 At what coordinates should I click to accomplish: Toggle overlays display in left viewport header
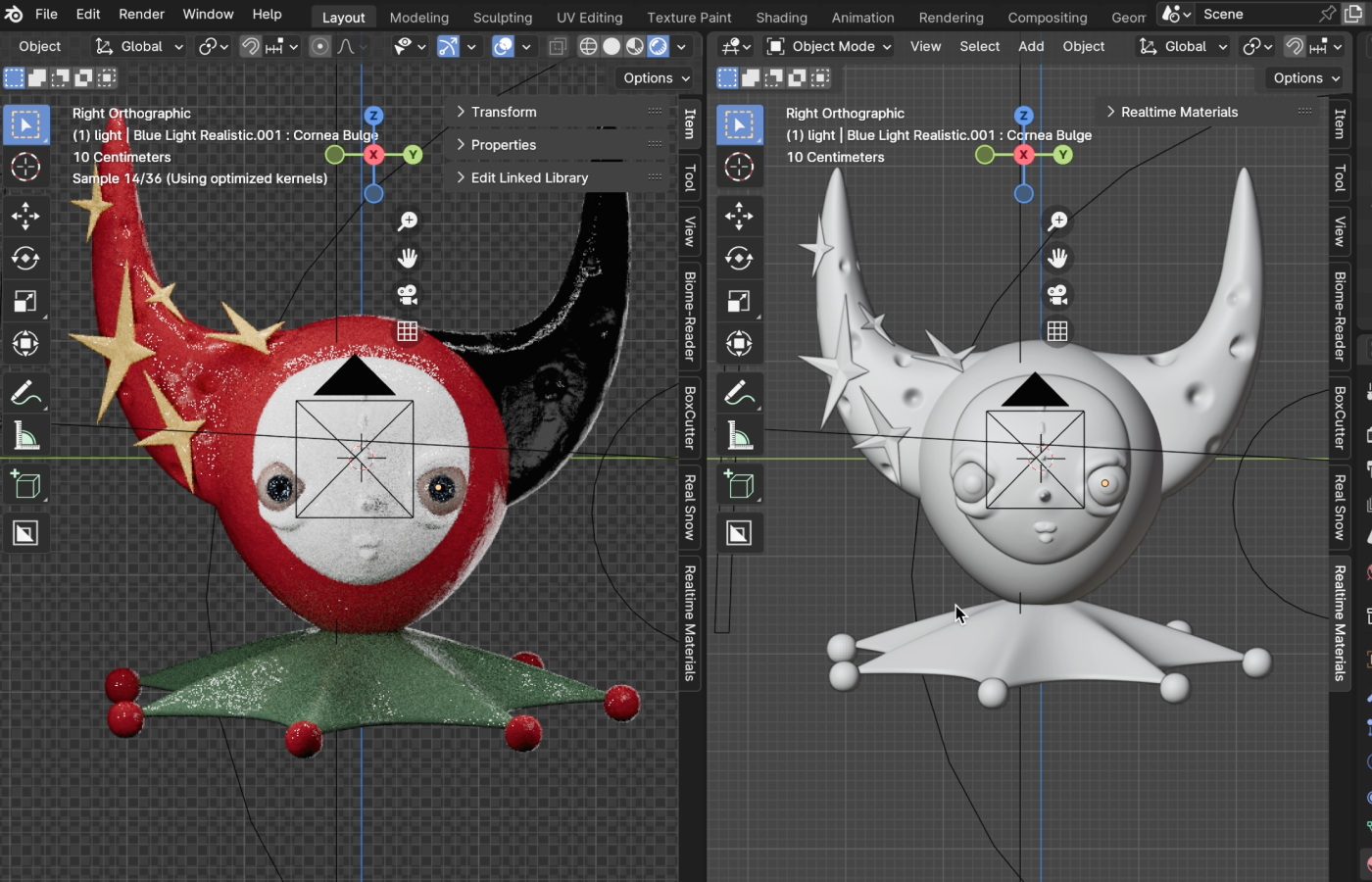click(503, 47)
